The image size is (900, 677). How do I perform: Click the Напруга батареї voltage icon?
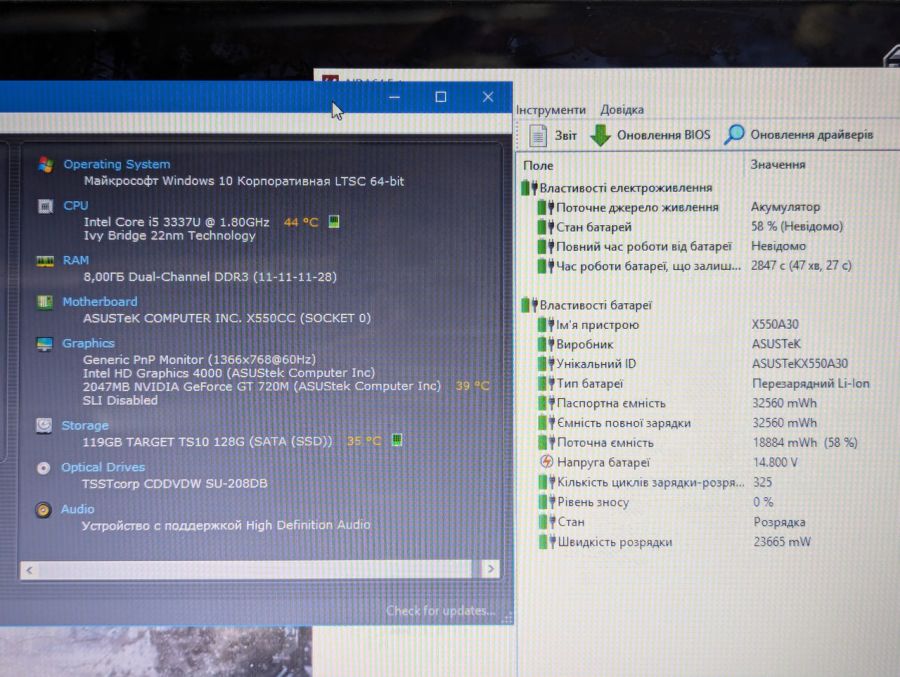[x=546, y=462]
